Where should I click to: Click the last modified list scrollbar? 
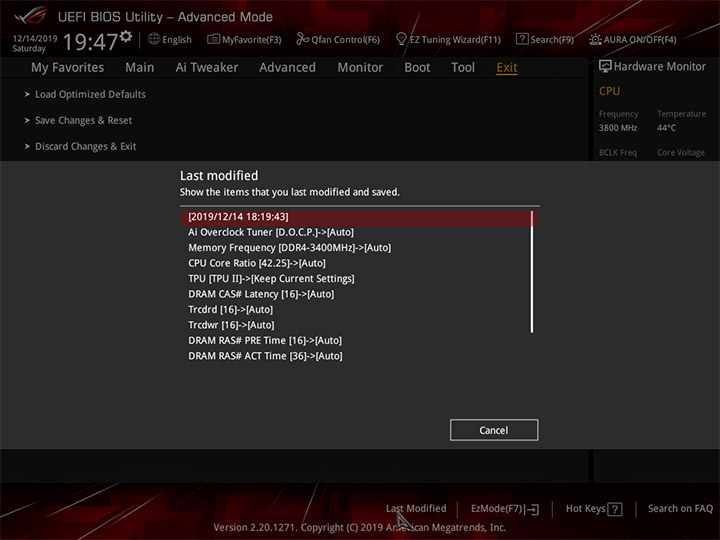pyautogui.click(x=532, y=272)
